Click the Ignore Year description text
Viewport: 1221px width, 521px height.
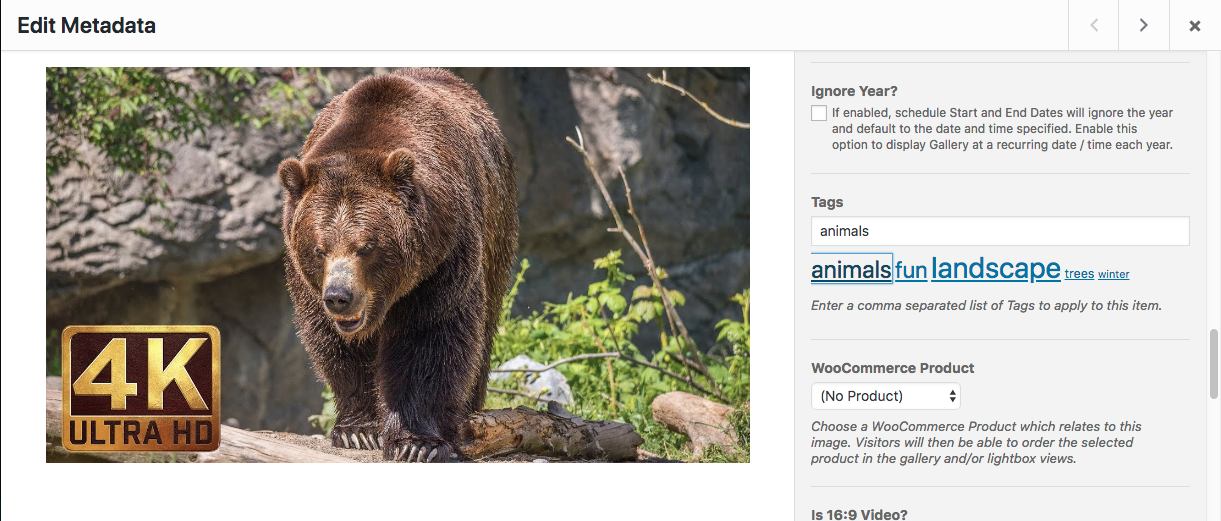1002,129
